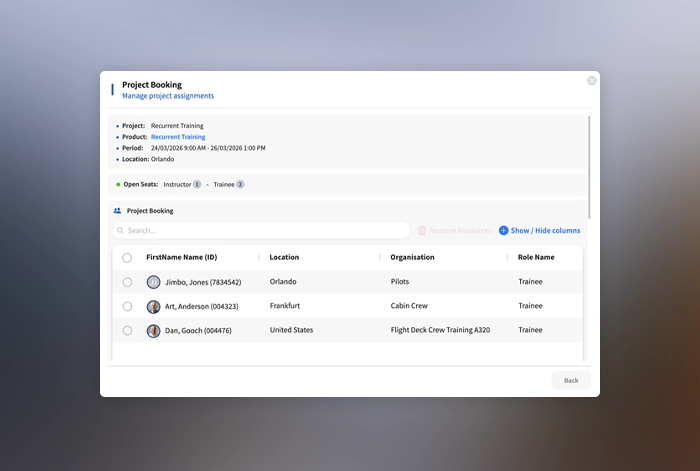700x471 pixels.
Task: Click the Location column header
Action: 284,257
